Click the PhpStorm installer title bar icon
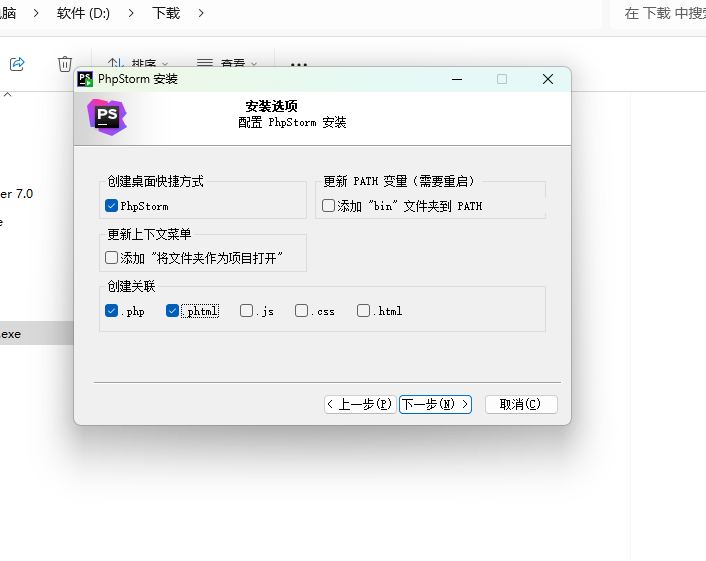The height and width of the screenshot is (561, 706). (x=85, y=79)
